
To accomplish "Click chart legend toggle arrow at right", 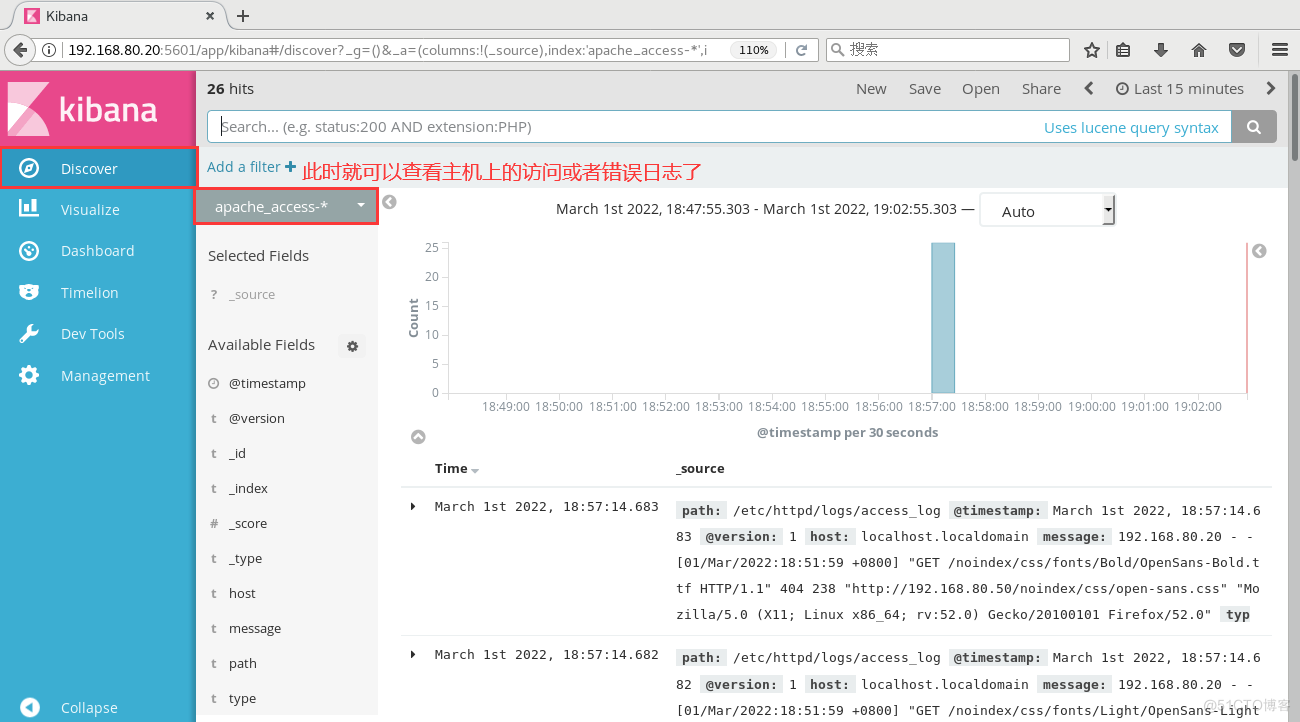I will tap(1259, 251).
